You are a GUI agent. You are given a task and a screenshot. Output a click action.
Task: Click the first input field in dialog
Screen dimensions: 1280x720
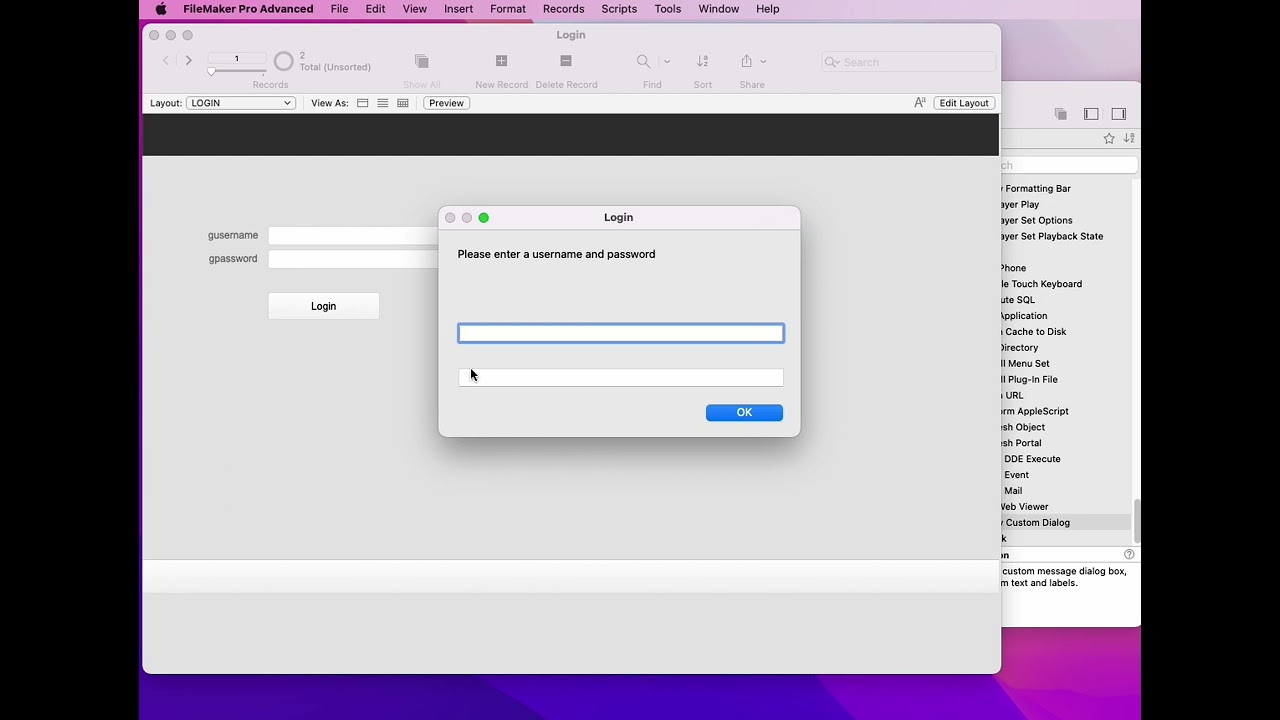click(x=621, y=333)
